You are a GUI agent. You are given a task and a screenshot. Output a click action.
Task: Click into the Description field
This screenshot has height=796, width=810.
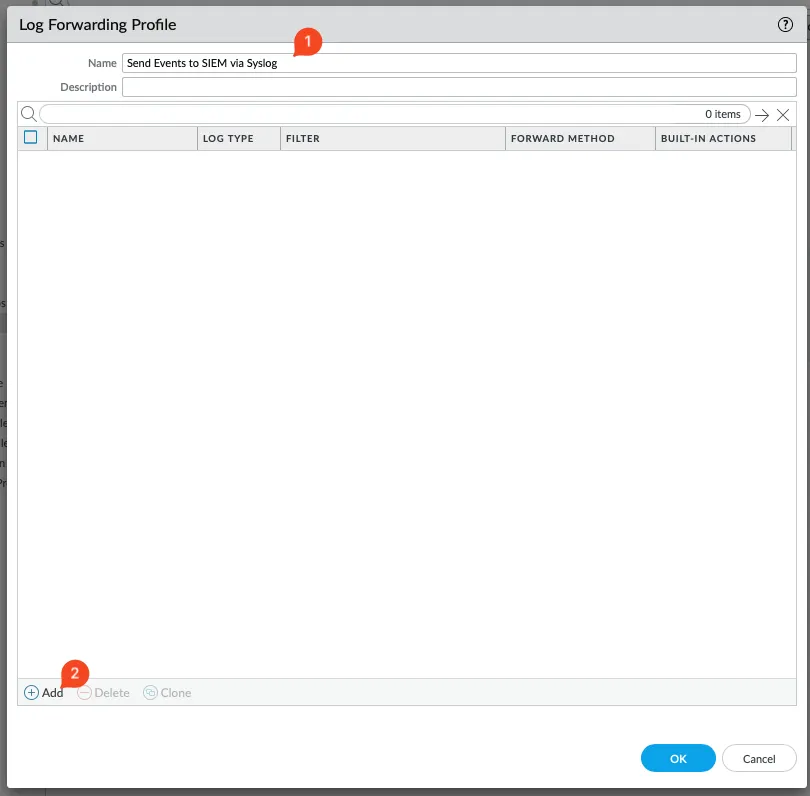(x=458, y=87)
